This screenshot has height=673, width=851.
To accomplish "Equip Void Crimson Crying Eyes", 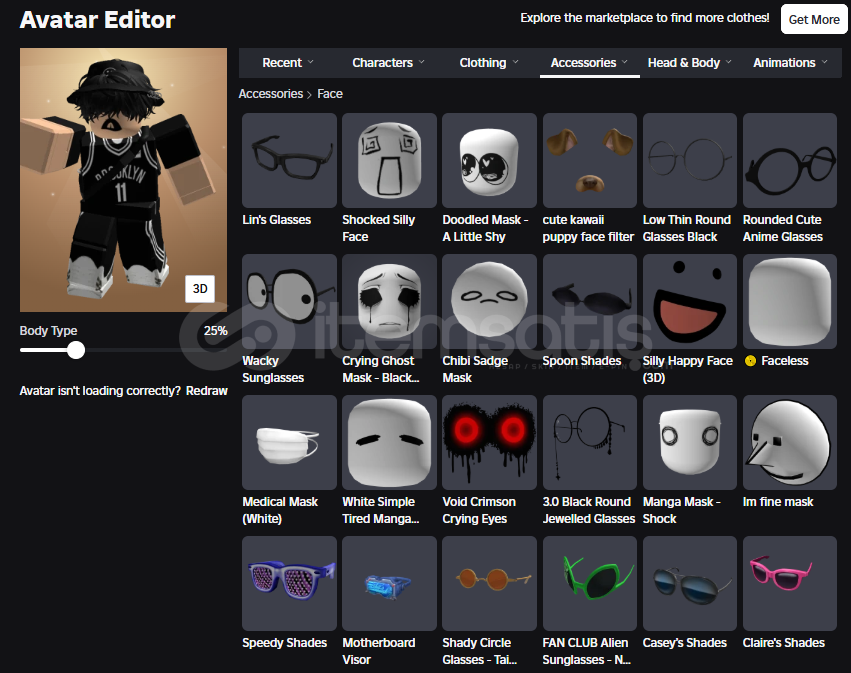I will click(489, 442).
